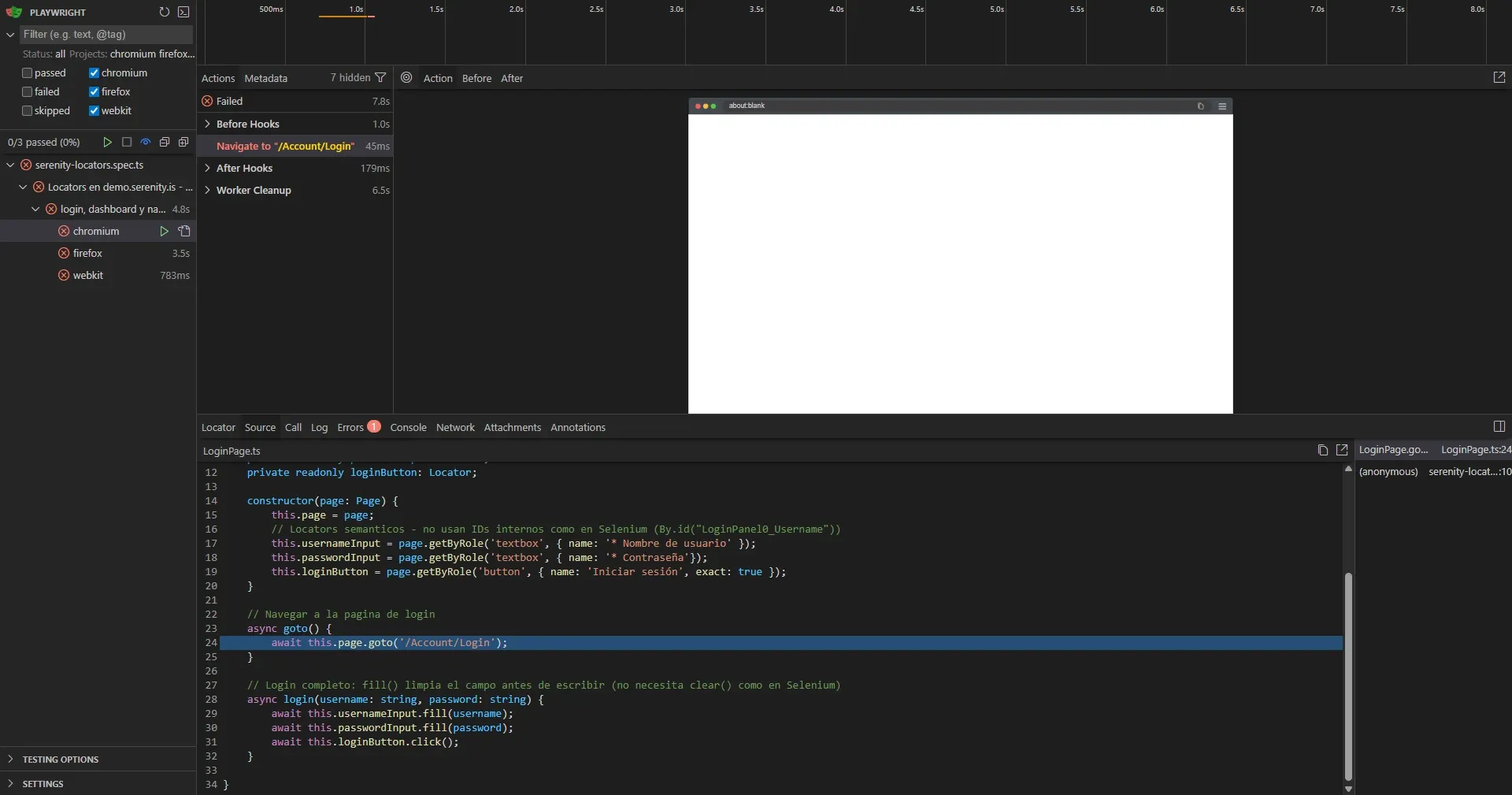Expand the Worker Cleanup section
Viewport: 1512px width, 795px height.
point(207,190)
